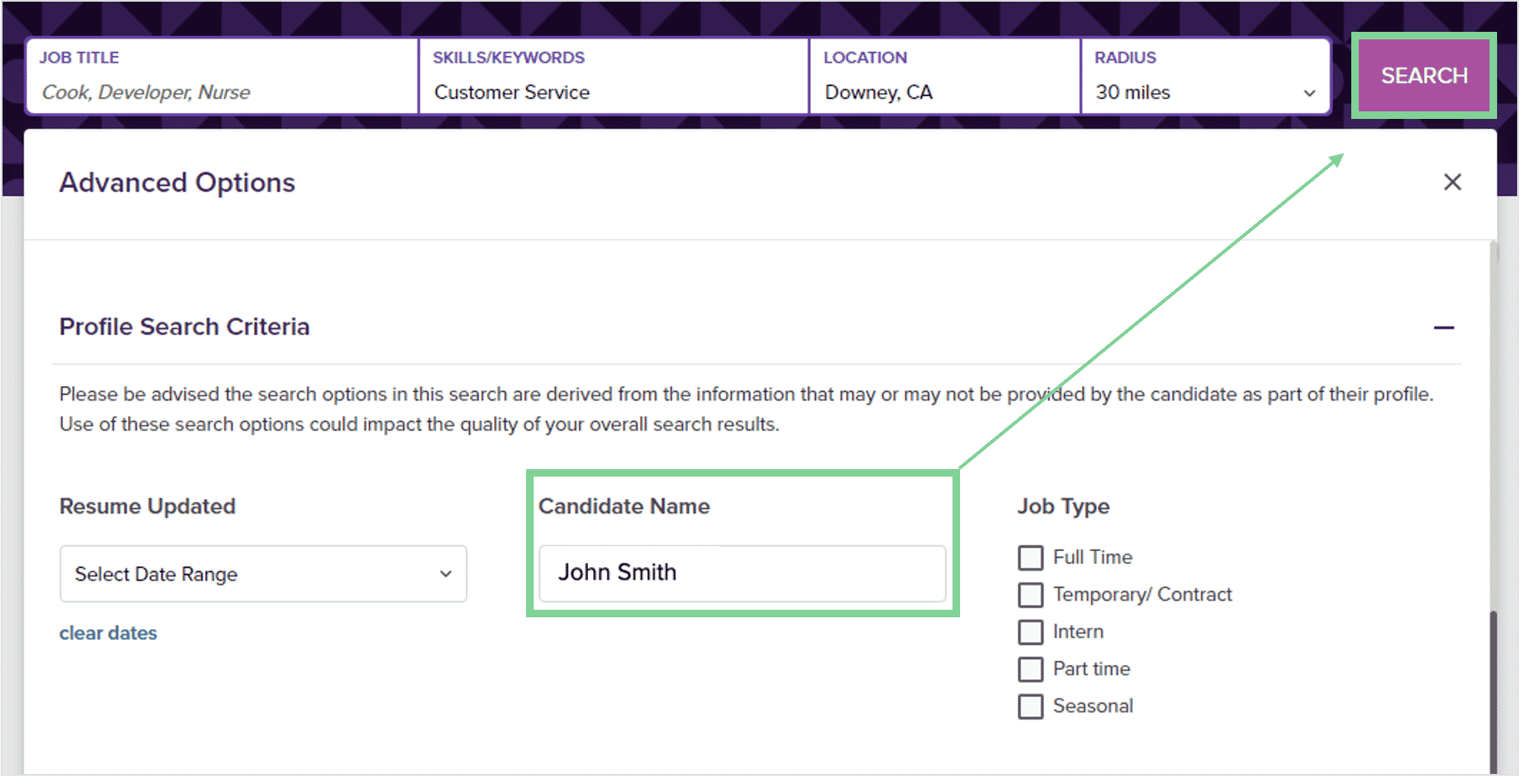This screenshot has width=1523, height=784.
Task: Close the Advanced Options panel
Action: click(1452, 183)
